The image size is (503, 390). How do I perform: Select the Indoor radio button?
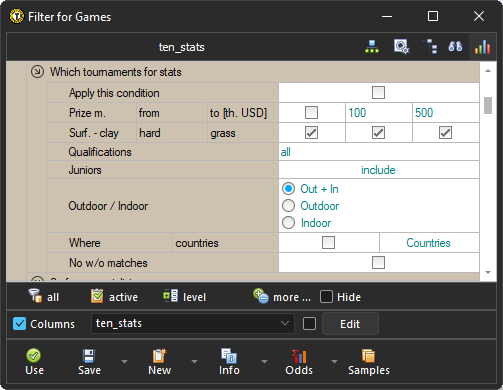pyautogui.click(x=288, y=223)
